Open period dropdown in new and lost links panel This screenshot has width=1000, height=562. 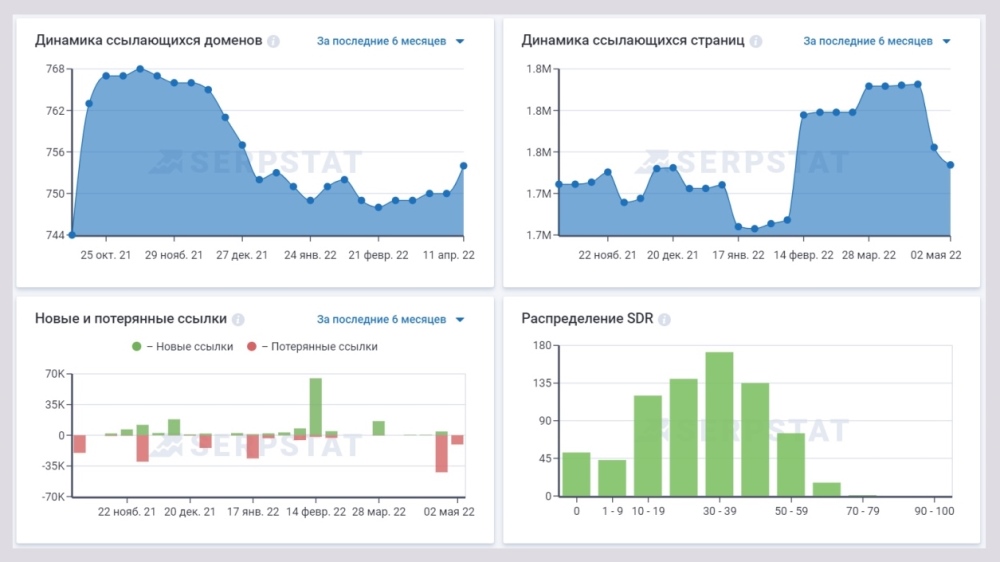click(390, 320)
